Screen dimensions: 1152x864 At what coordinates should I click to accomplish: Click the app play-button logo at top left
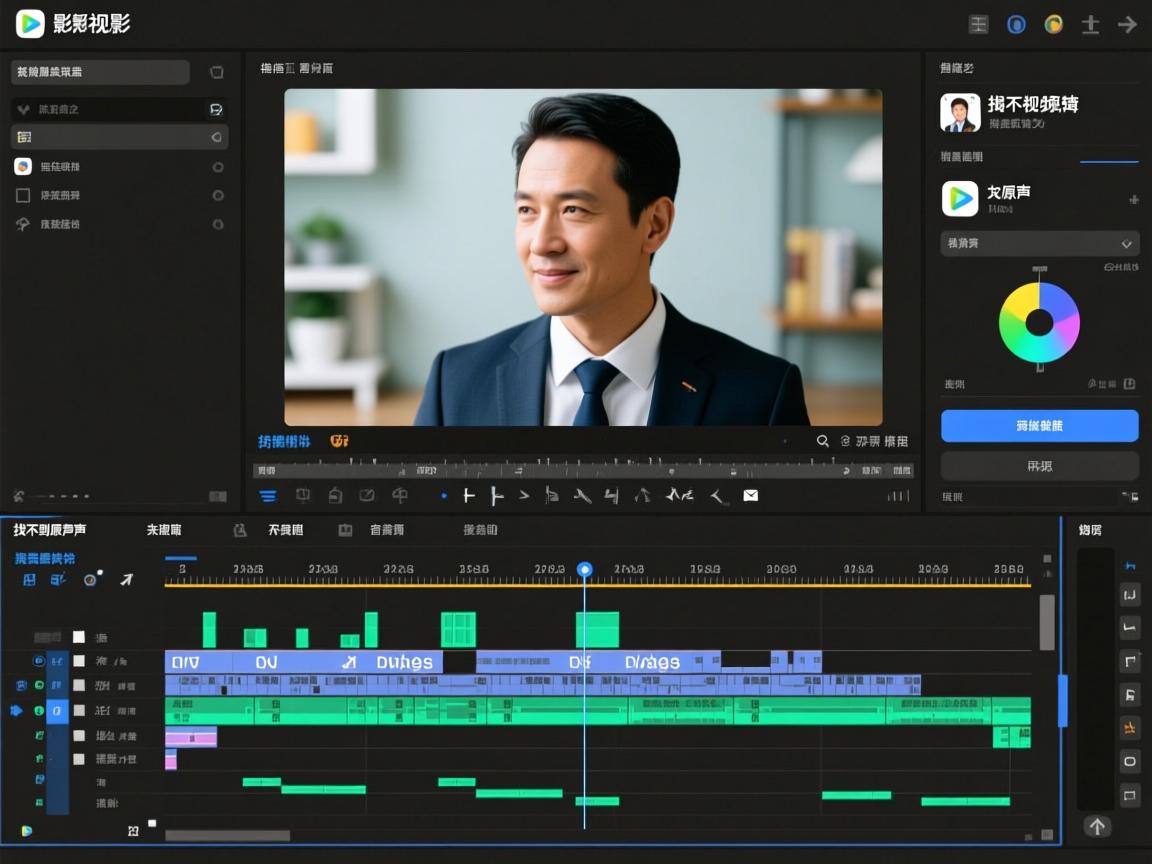30,24
